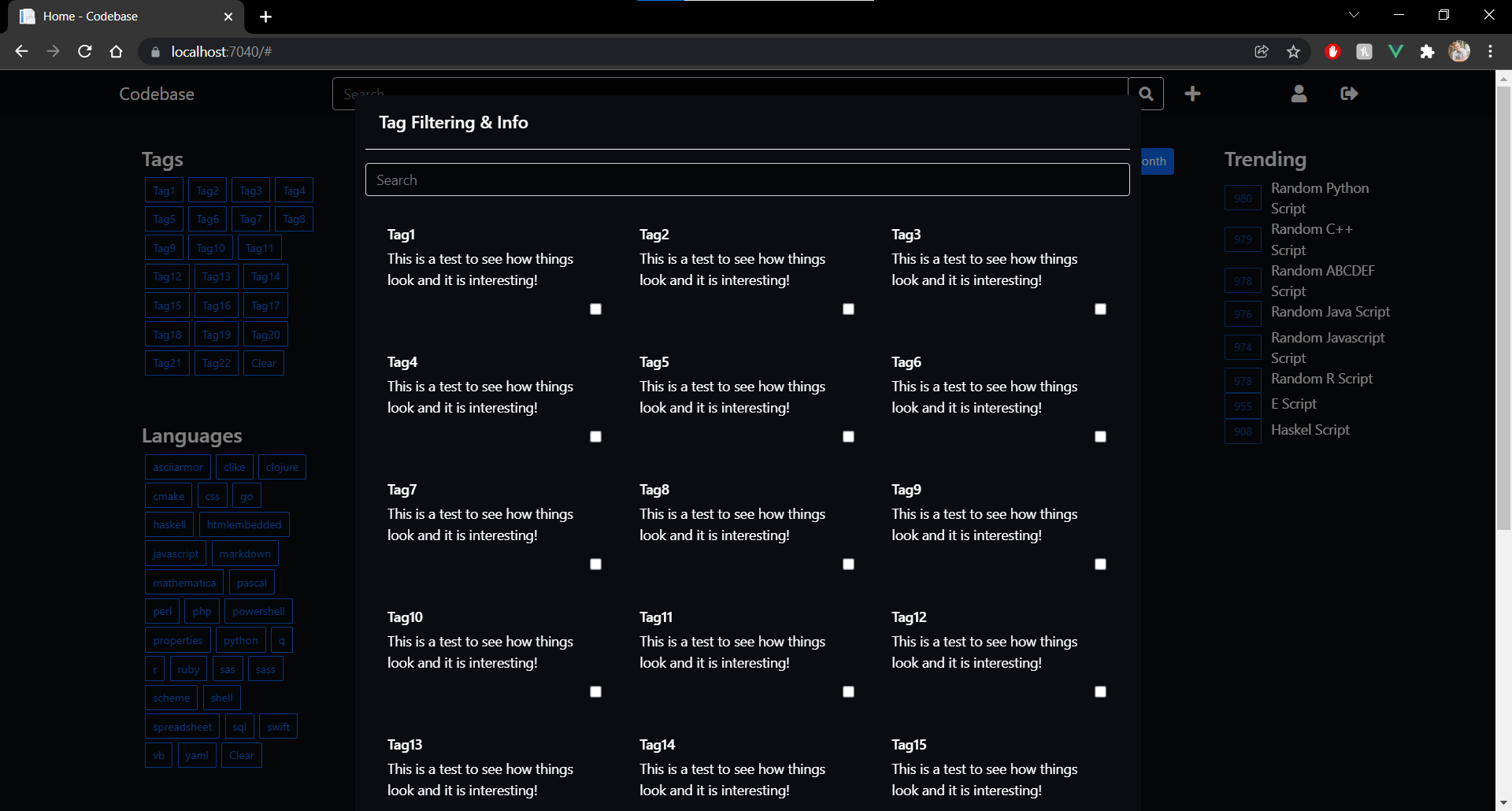Open a new browser tab
This screenshot has width=1512, height=811.
(265, 17)
